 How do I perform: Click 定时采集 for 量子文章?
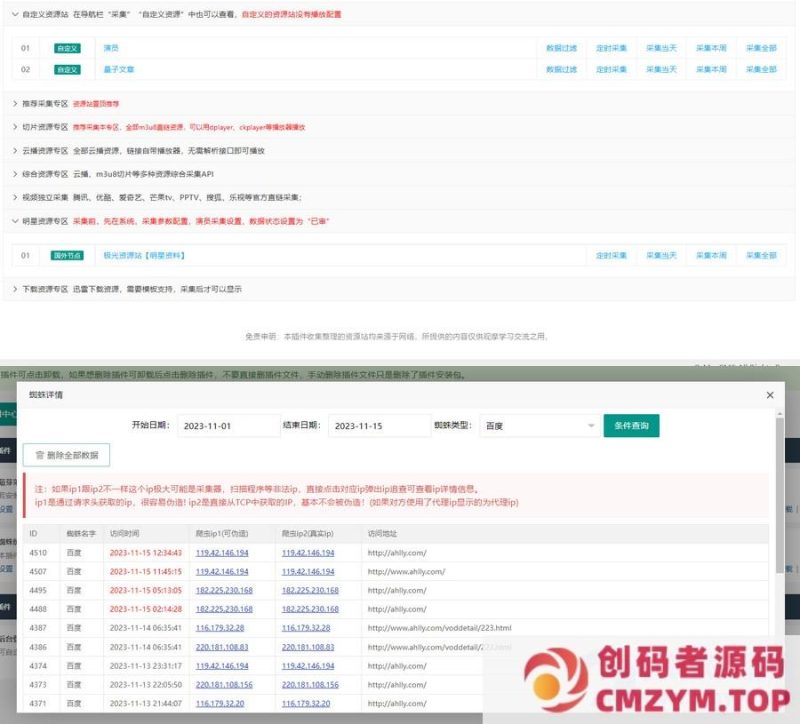[x=610, y=69]
